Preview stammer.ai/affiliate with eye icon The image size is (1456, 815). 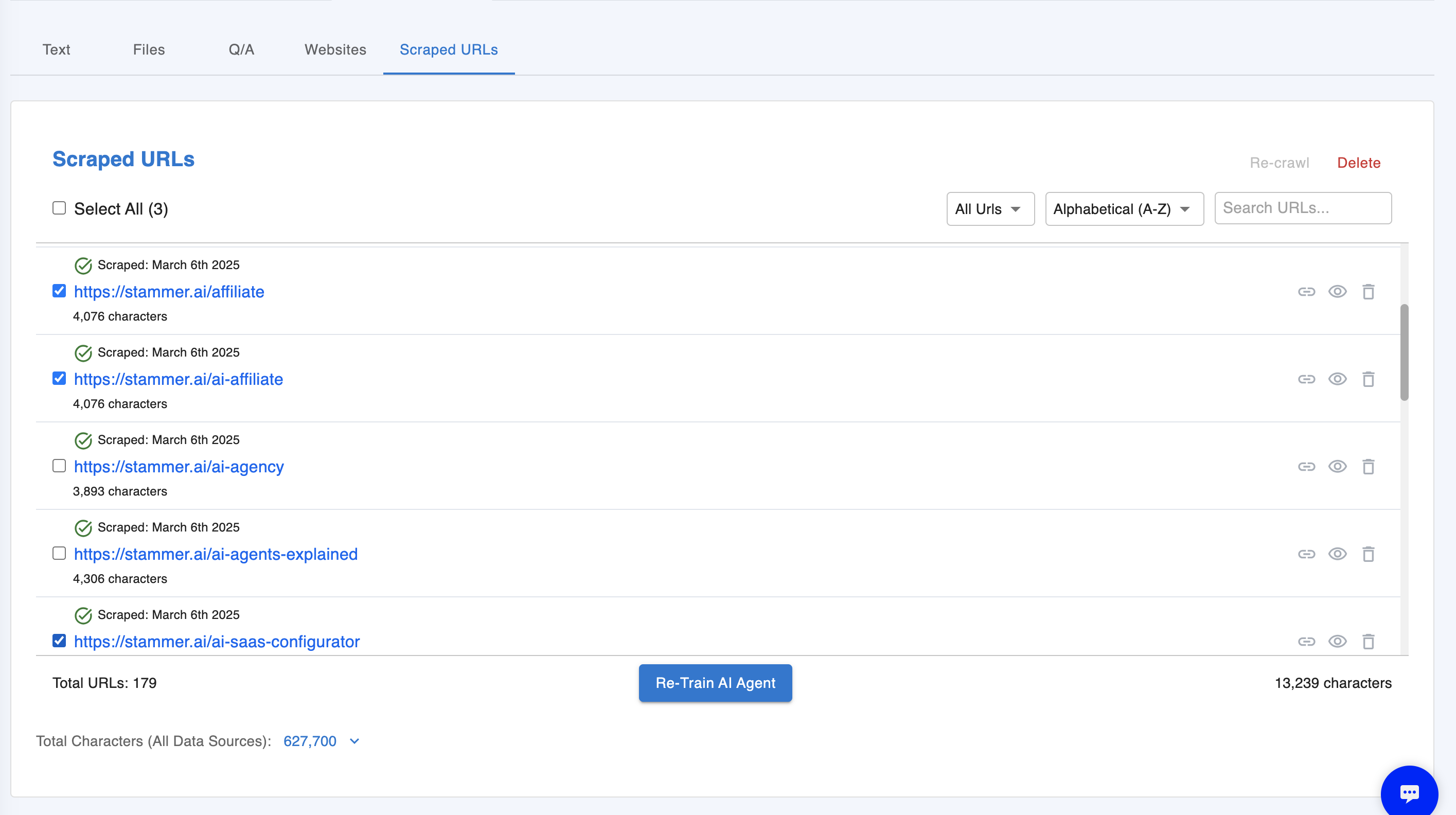(x=1337, y=292)
